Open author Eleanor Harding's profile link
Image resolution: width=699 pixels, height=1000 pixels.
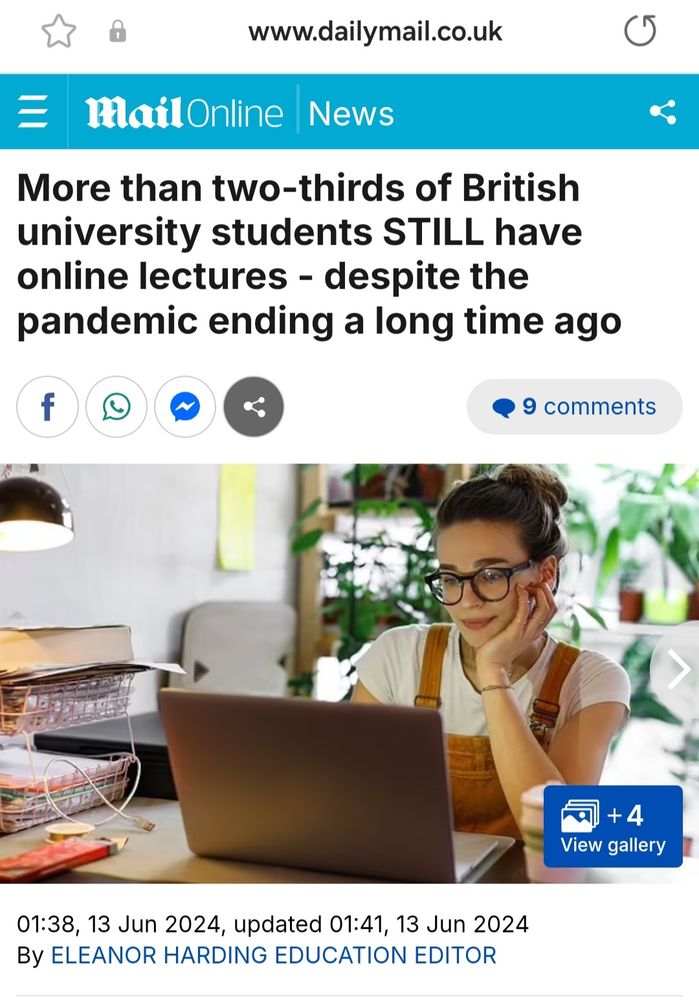[273, 955]
